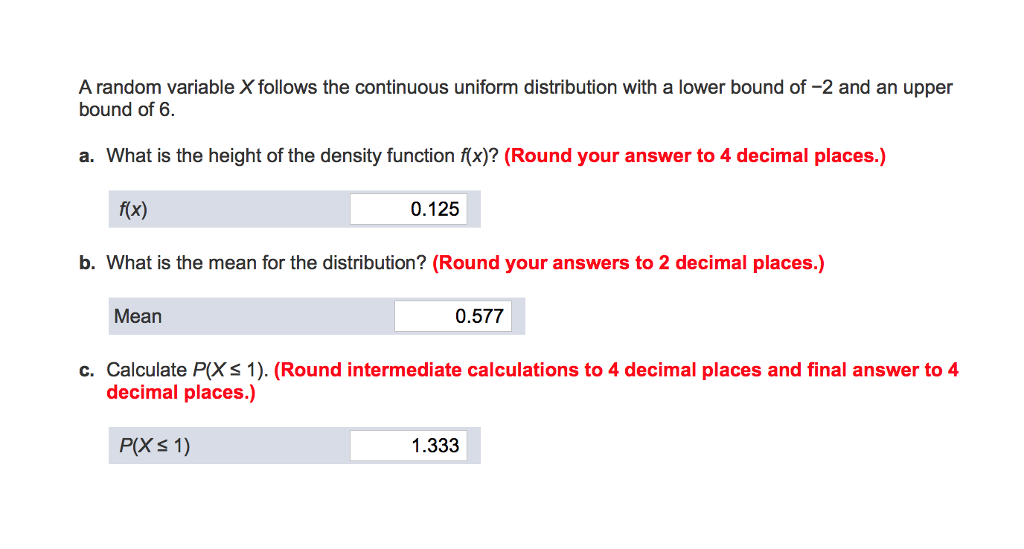Click the red 2 decimal places hint

628,262
